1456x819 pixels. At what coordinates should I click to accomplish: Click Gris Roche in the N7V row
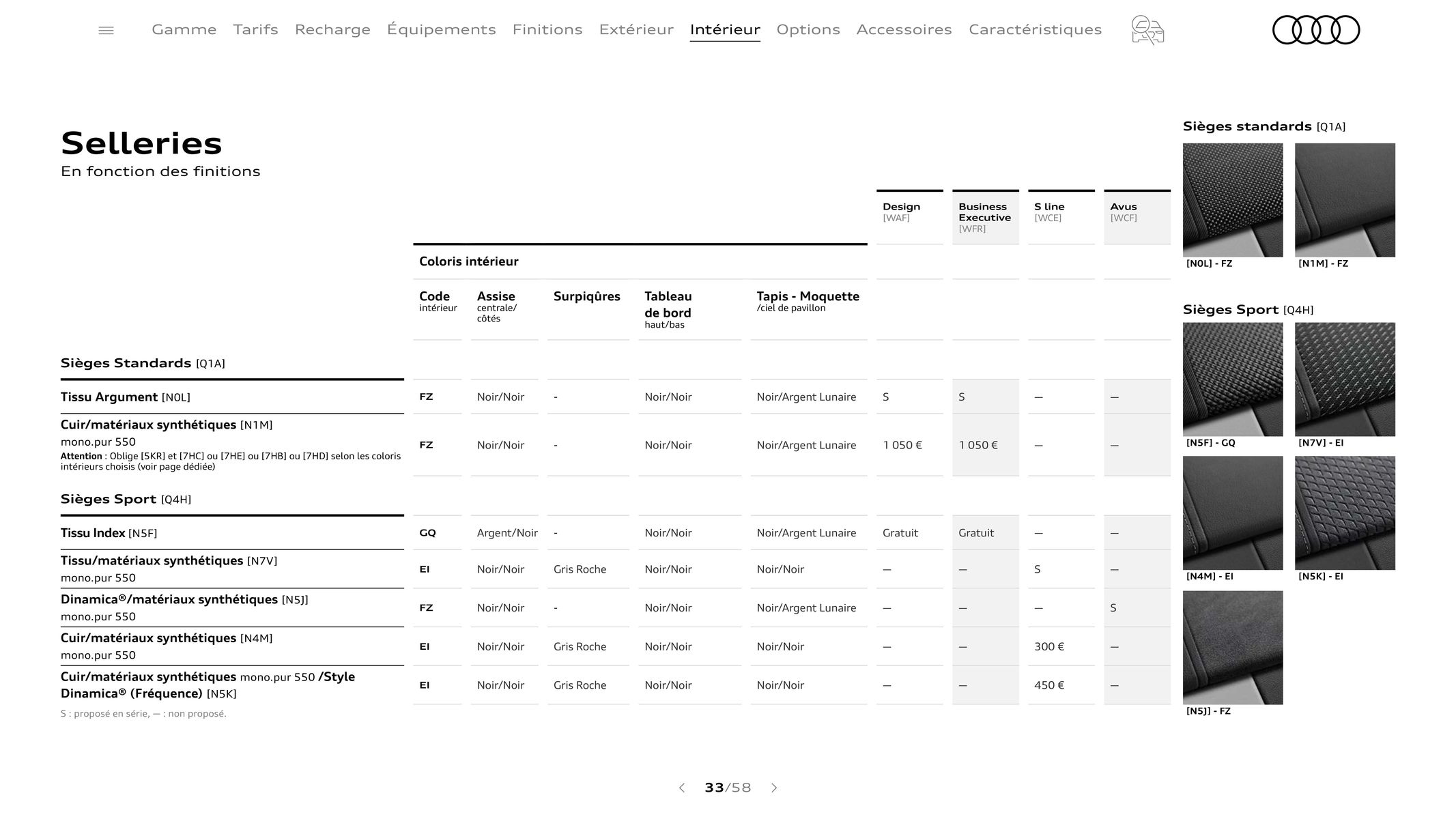pyautogui.click(x=580, y=569)
